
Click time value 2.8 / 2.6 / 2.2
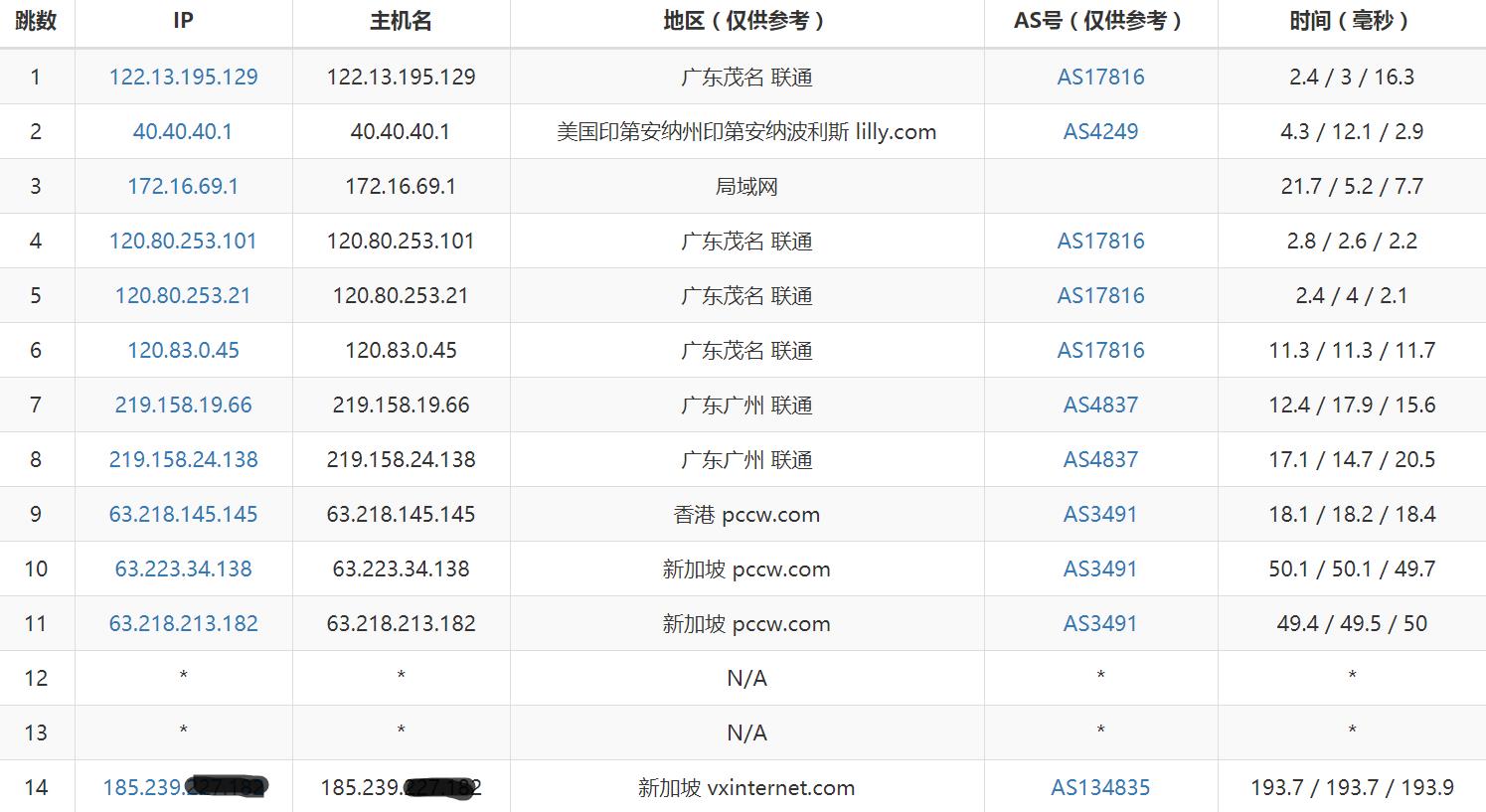click(x=1352, y=242)
